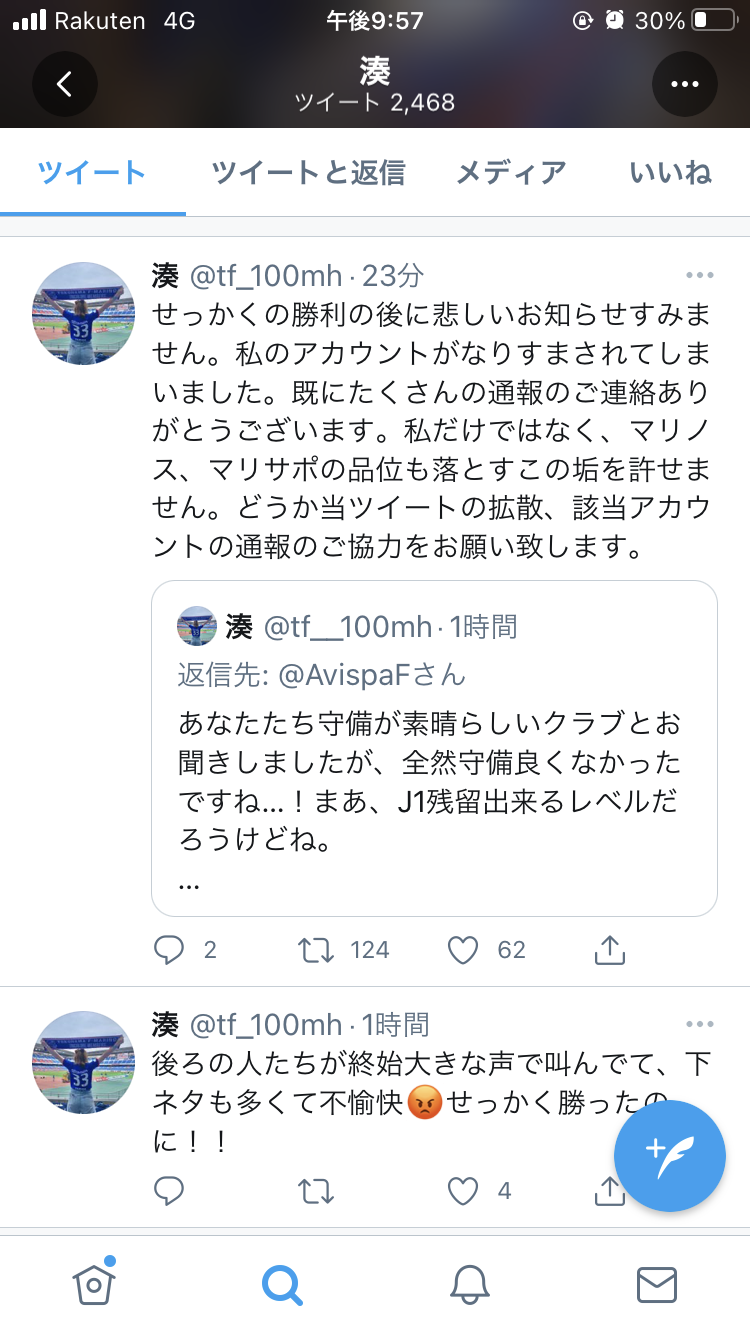The width and height of the screenshot is (750, 1334).
Task: Open Messages envelope in bottom bar
Action: (657, 1283)
